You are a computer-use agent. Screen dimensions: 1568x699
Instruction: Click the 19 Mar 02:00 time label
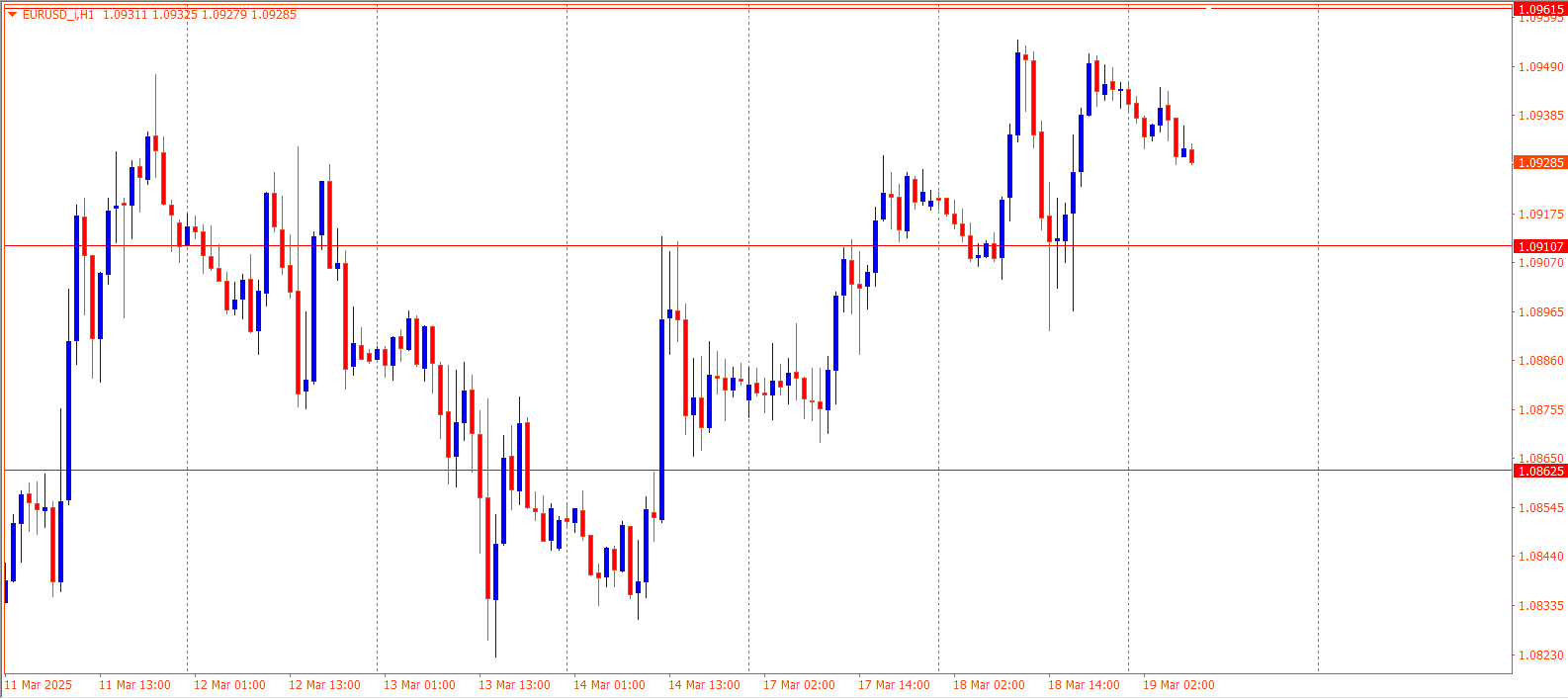1178,685
